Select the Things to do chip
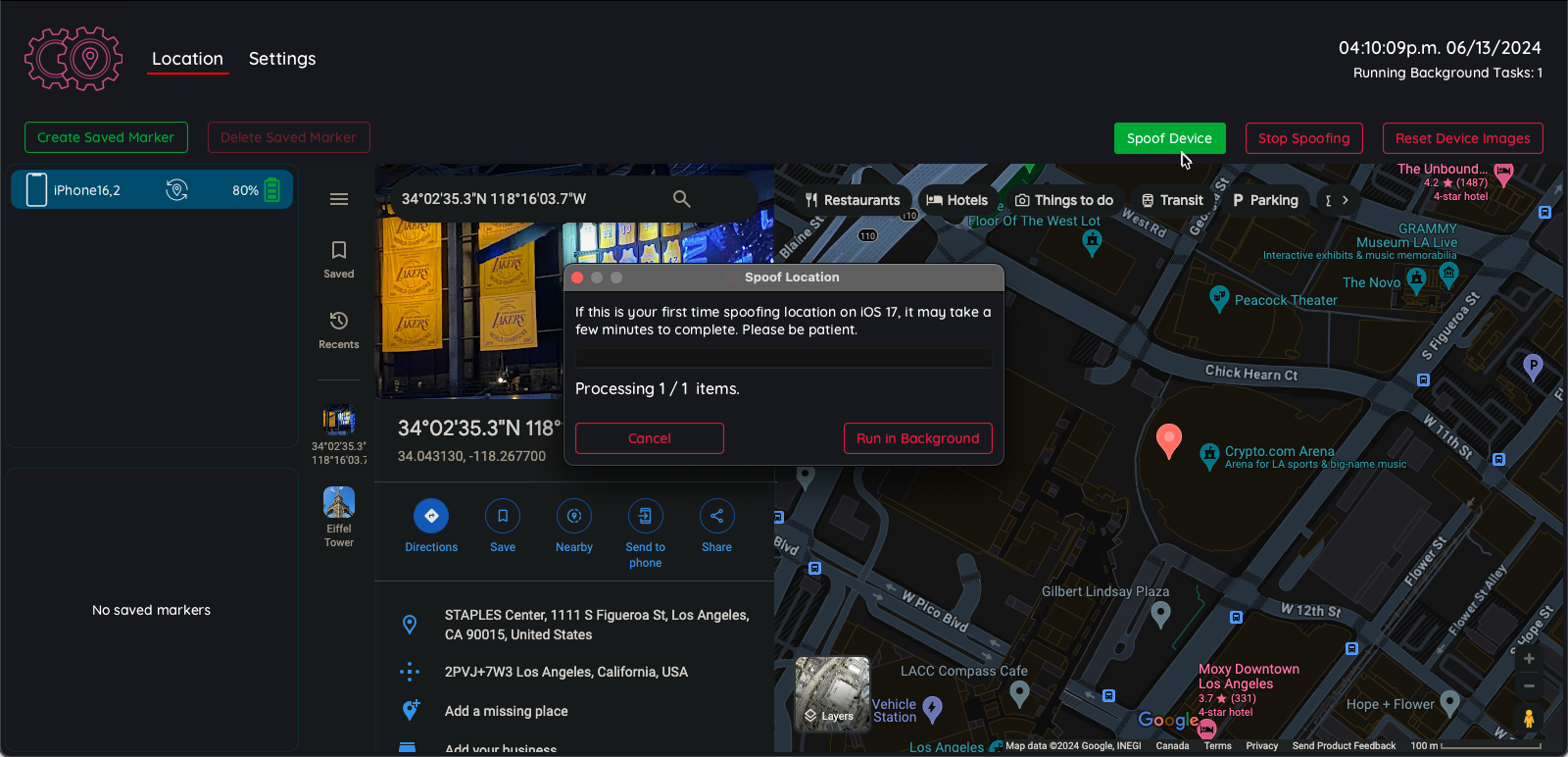The width and height of the screenshot is (1568, 757). 1064,200
